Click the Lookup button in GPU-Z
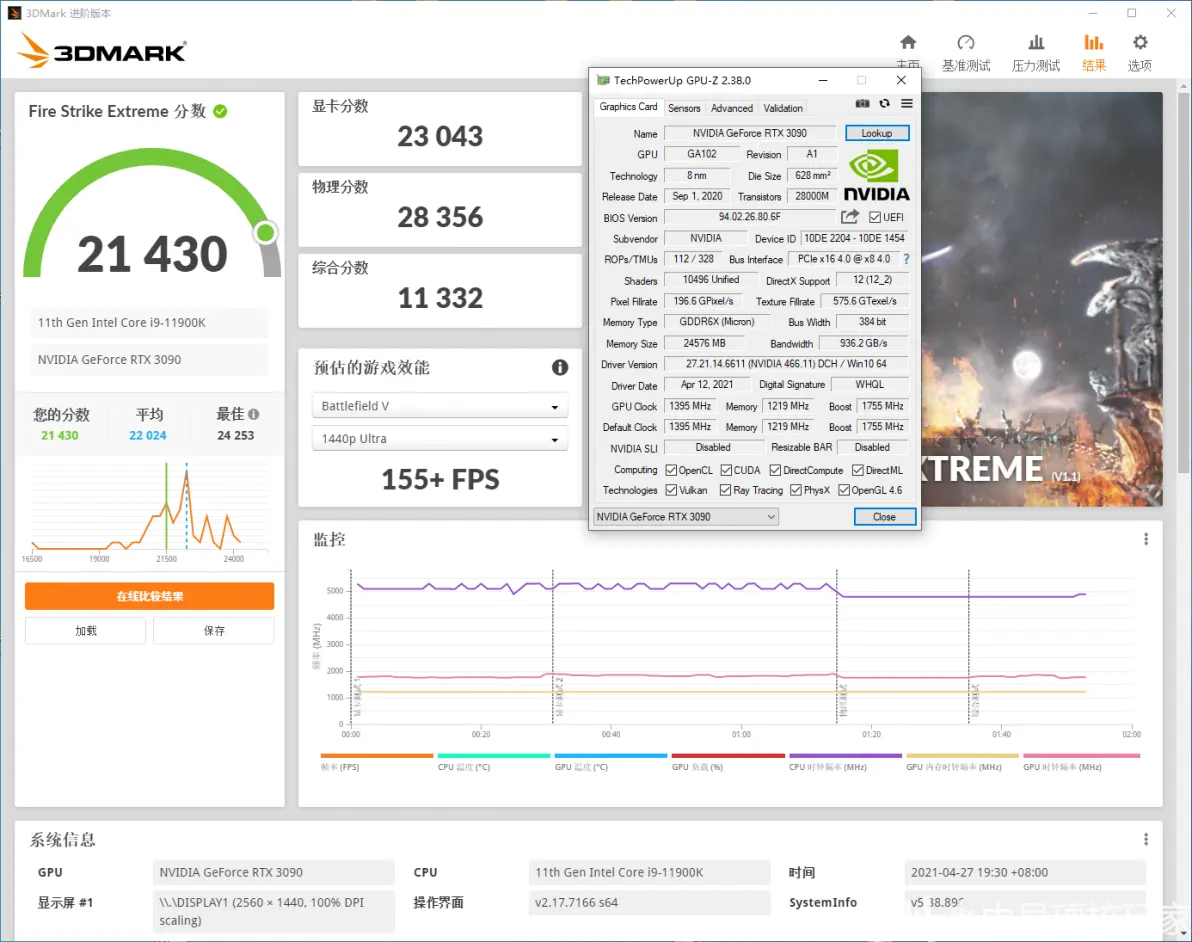The height and width of the screenshot is (942, 1192). 877,133
